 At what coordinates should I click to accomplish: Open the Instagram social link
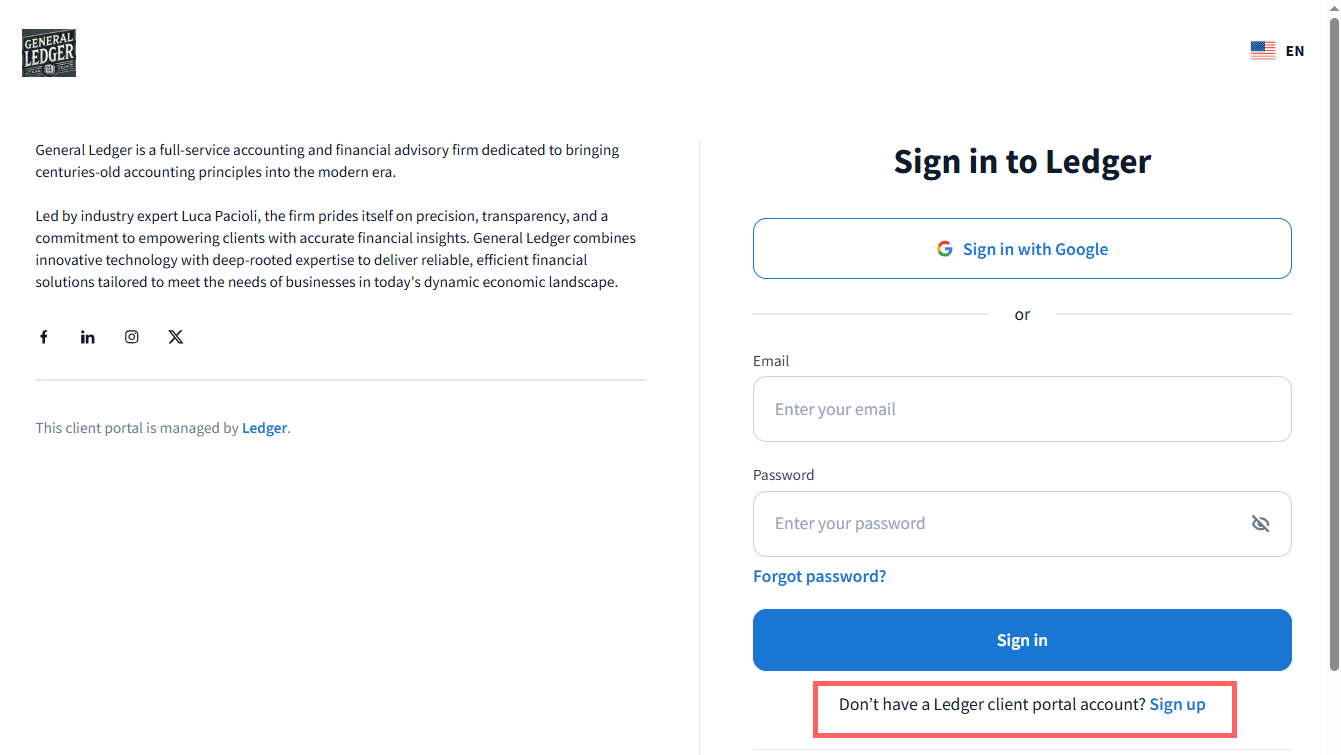[x=132, y=337]
